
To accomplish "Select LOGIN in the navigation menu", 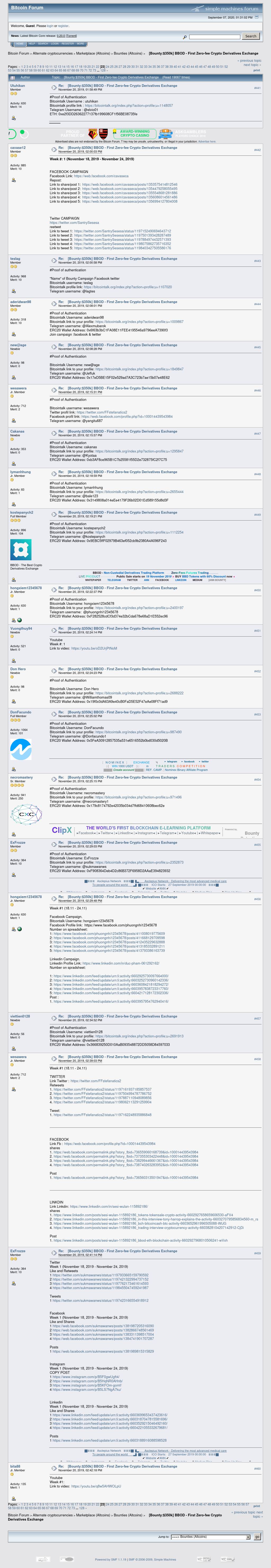I will 55,44.
